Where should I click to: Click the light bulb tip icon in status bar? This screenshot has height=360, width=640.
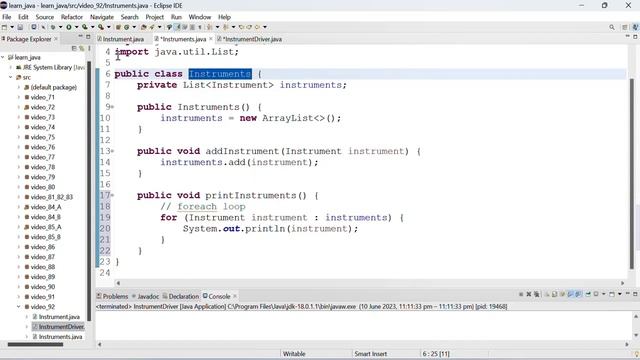(636, 354)
